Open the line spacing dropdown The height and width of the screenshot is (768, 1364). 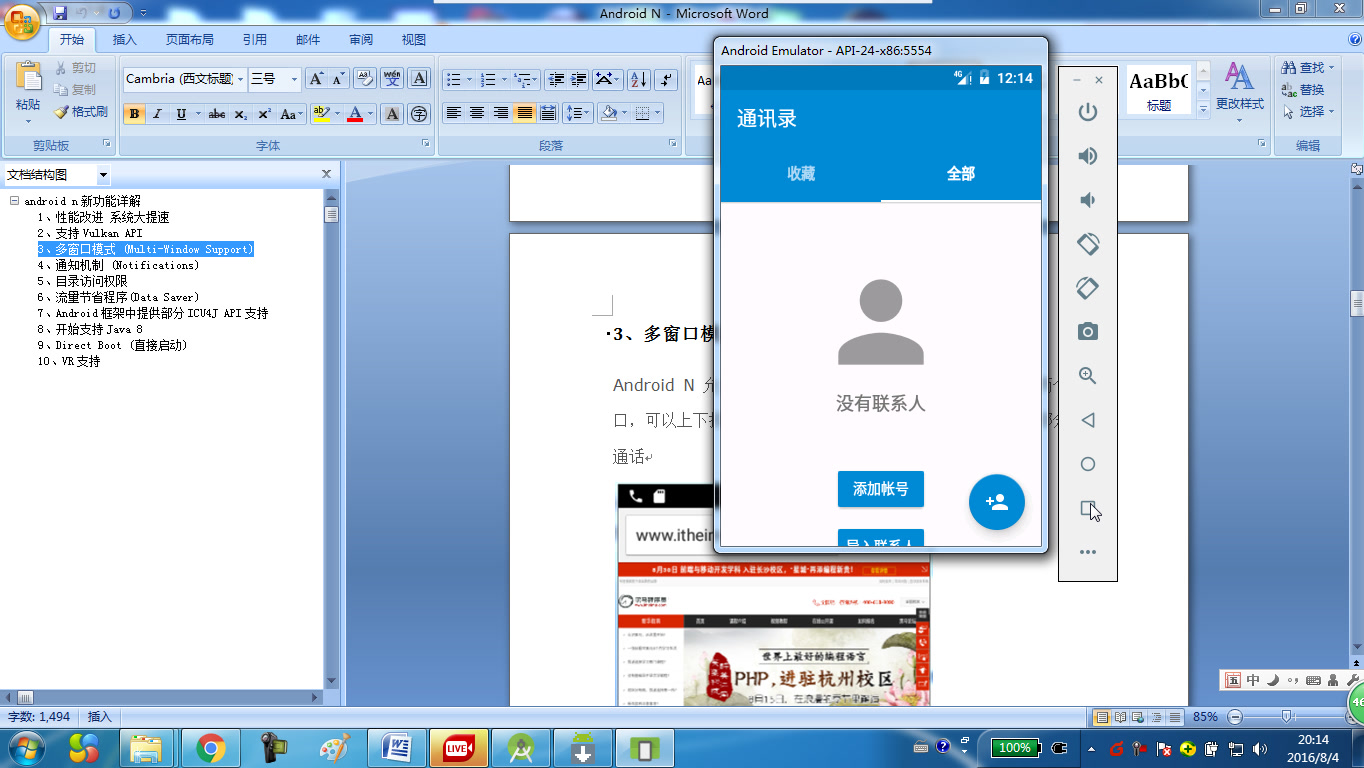pyautogui.click(x=578, y=113)
